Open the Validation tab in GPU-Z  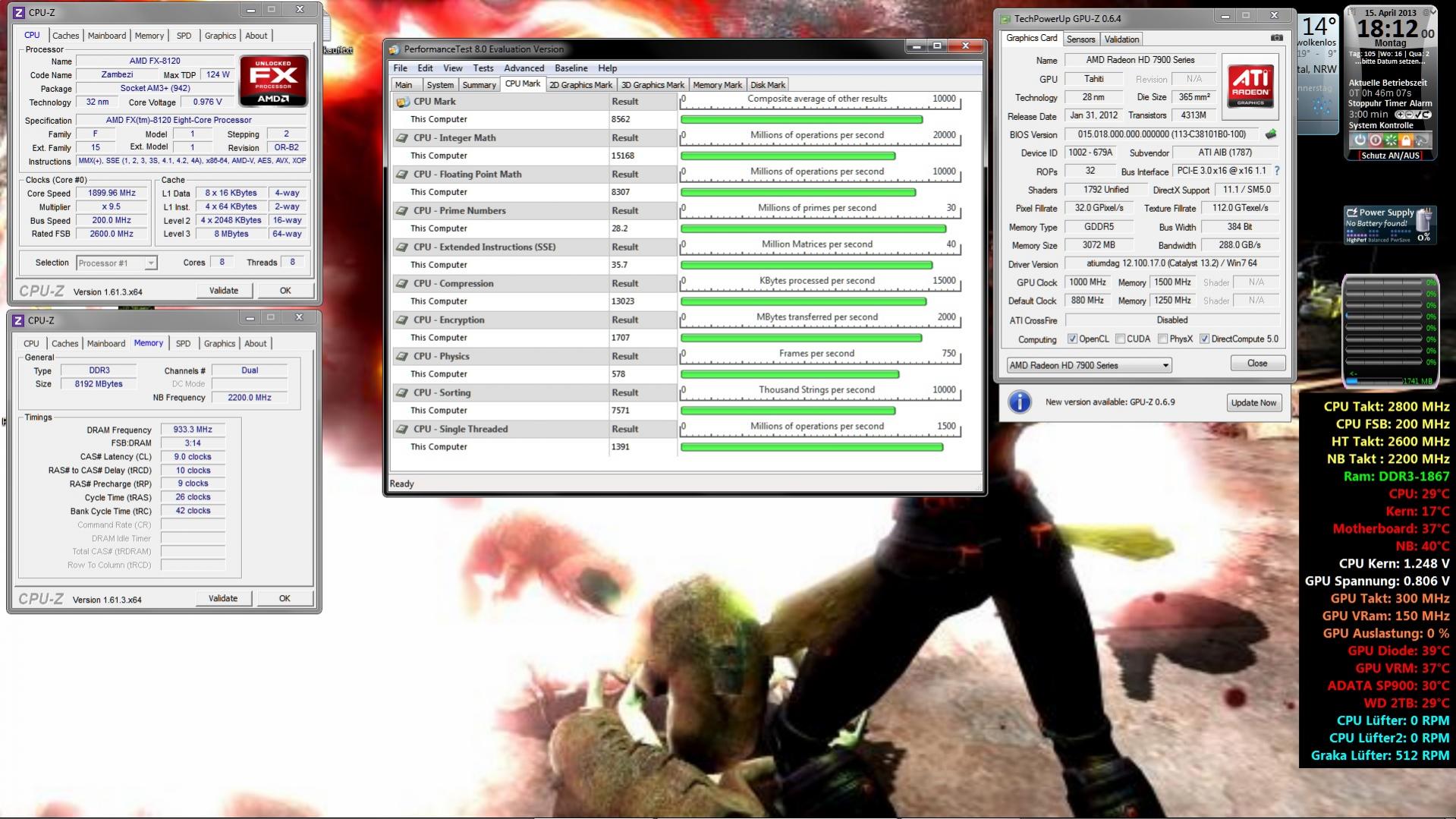click(1121, 39)
